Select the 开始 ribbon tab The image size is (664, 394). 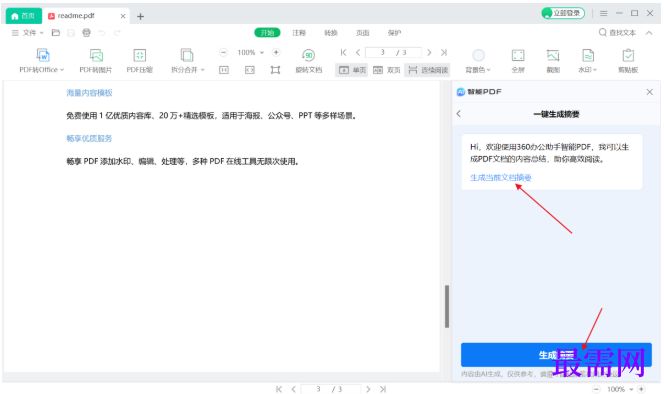(267, 33)
